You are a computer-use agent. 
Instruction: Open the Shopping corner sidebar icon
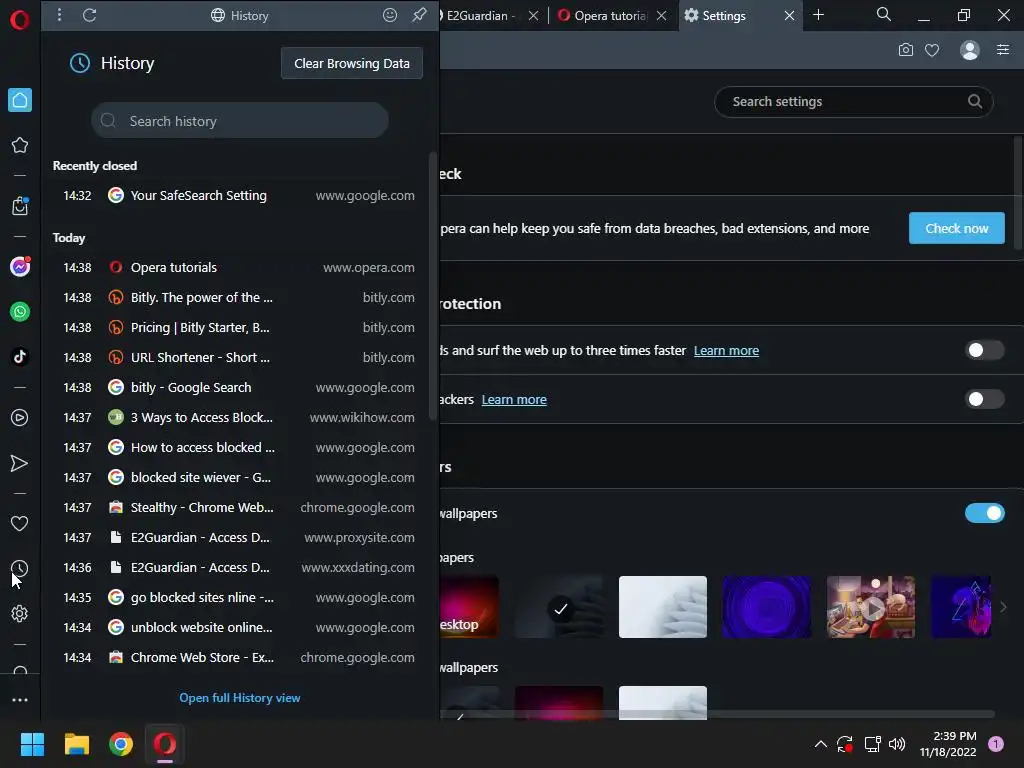coord(20,206)
